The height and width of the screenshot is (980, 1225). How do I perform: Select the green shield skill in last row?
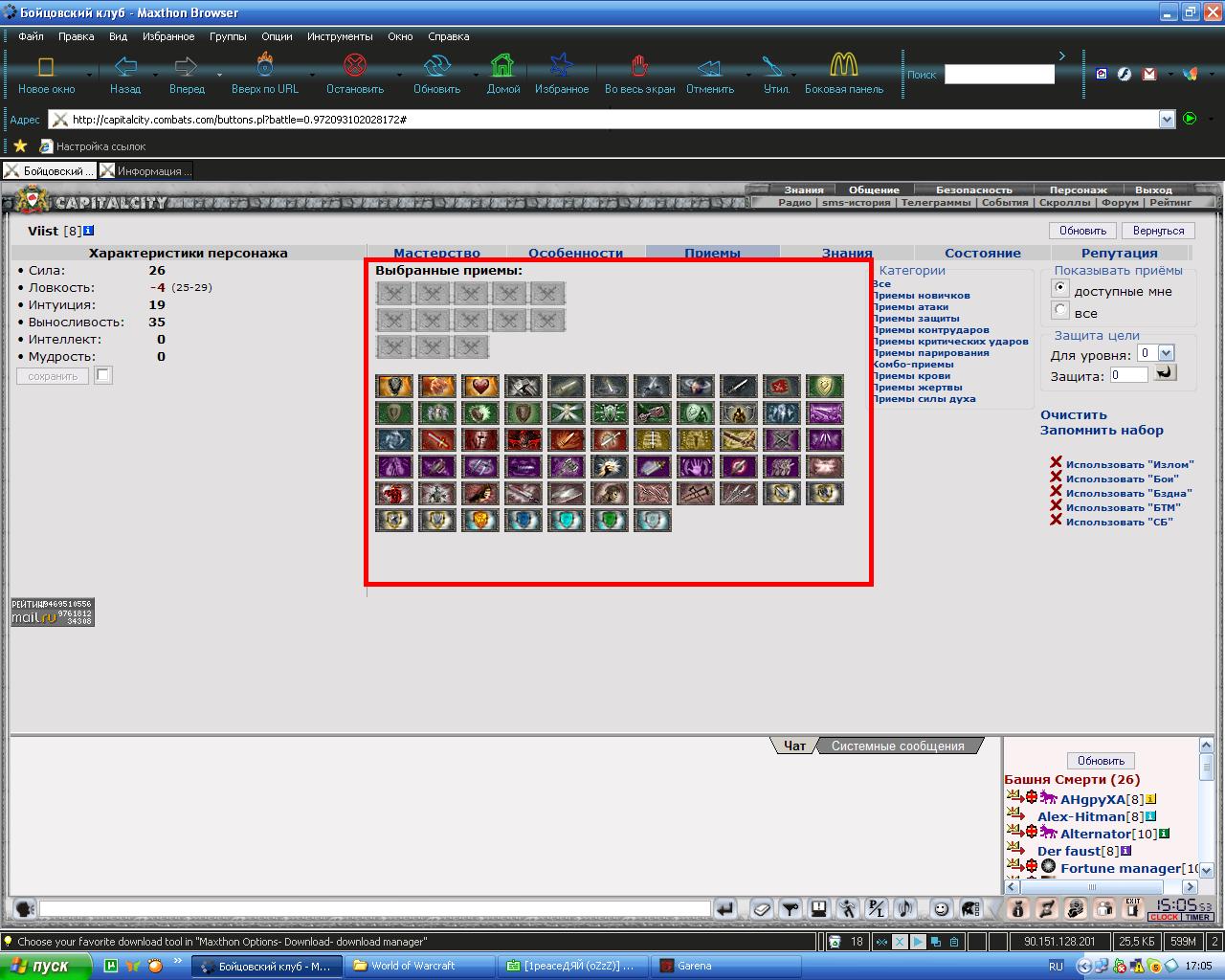click(x=610, y=520)
